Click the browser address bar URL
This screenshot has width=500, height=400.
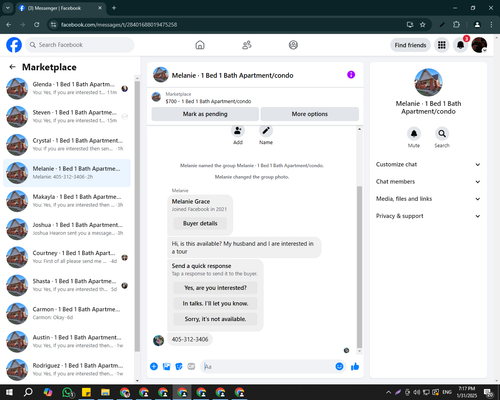coord(119,25)
